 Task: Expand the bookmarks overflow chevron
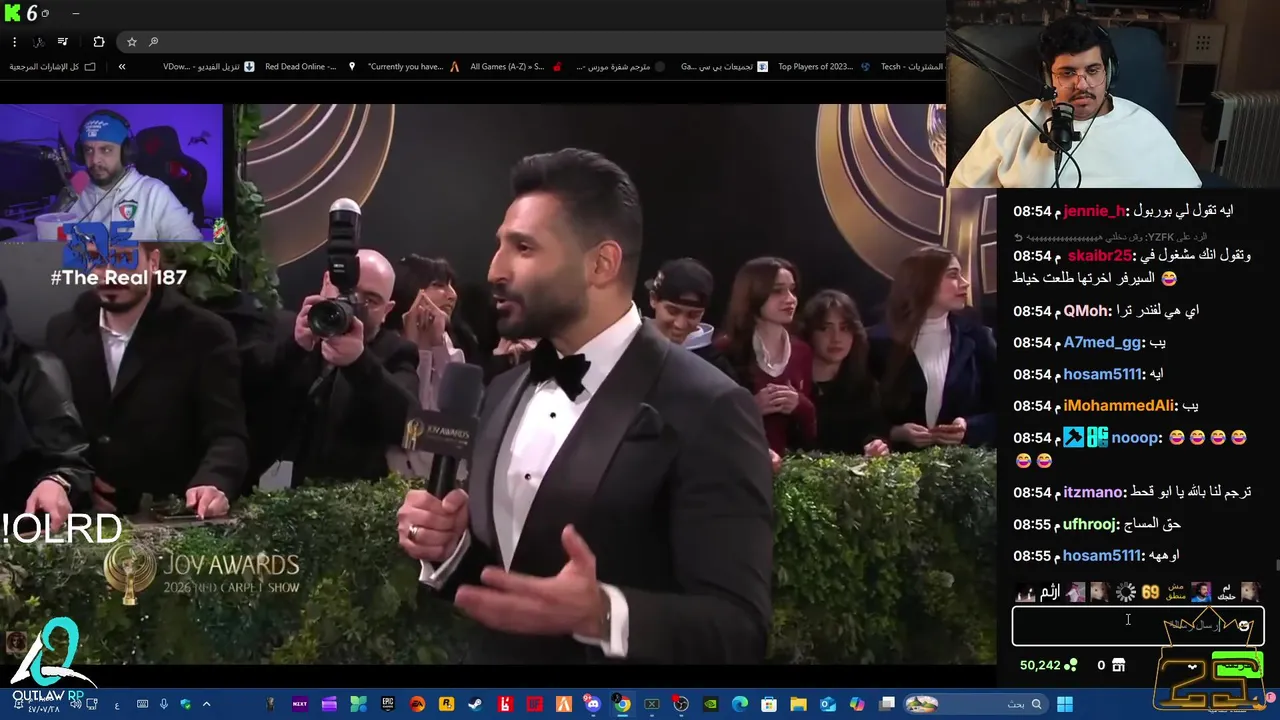click(122, 67)
